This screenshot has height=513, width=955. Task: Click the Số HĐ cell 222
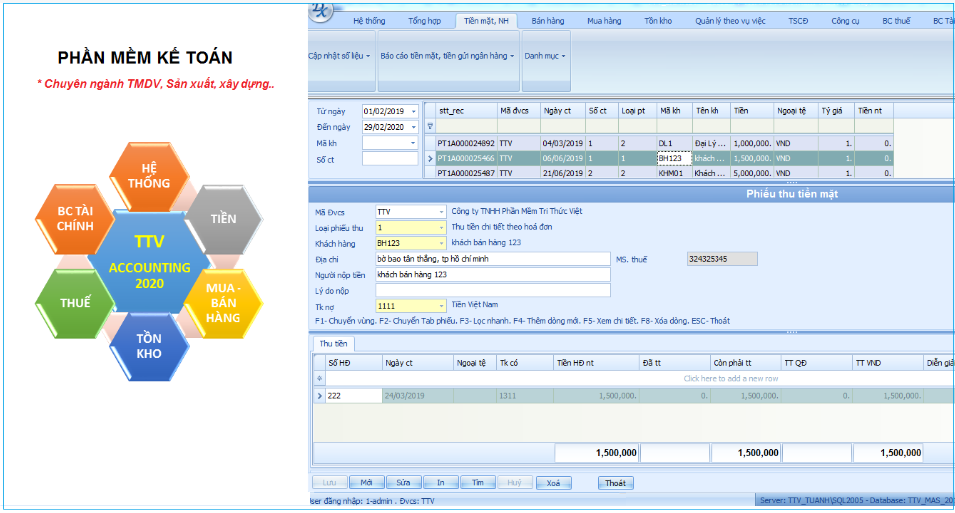354,396
